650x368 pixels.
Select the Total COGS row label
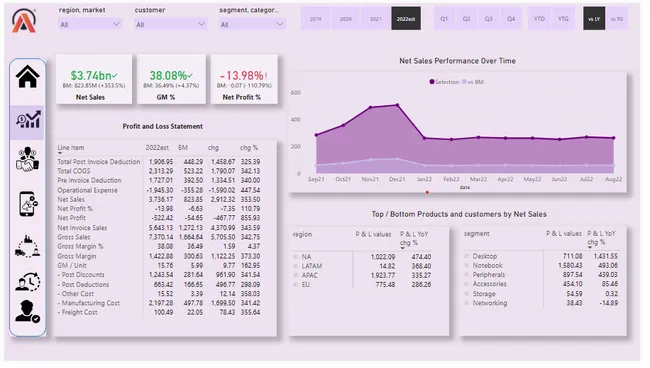coord(74,171)
